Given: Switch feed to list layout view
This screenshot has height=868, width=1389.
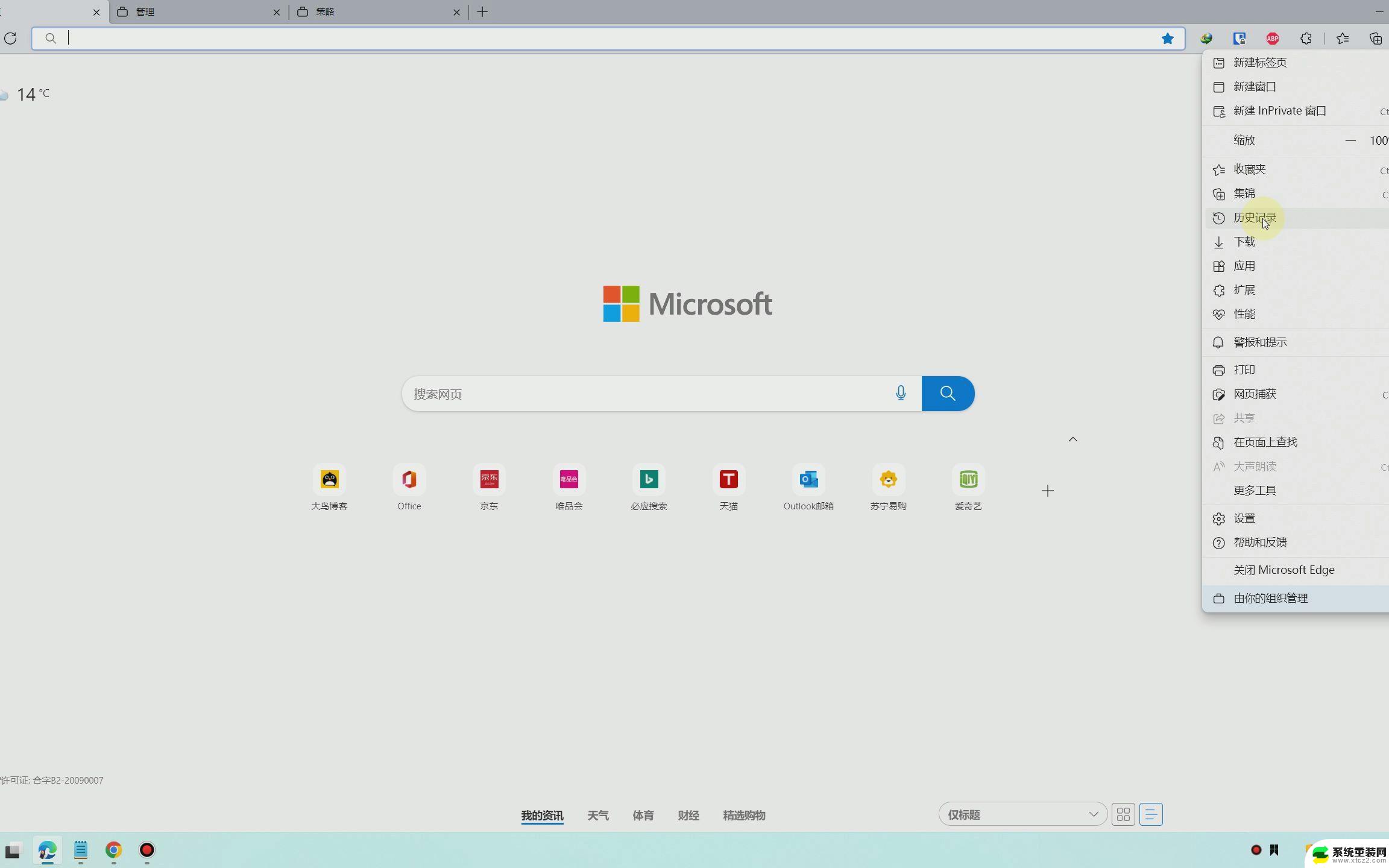Looking at the screenshot, I should [1151, 815].
